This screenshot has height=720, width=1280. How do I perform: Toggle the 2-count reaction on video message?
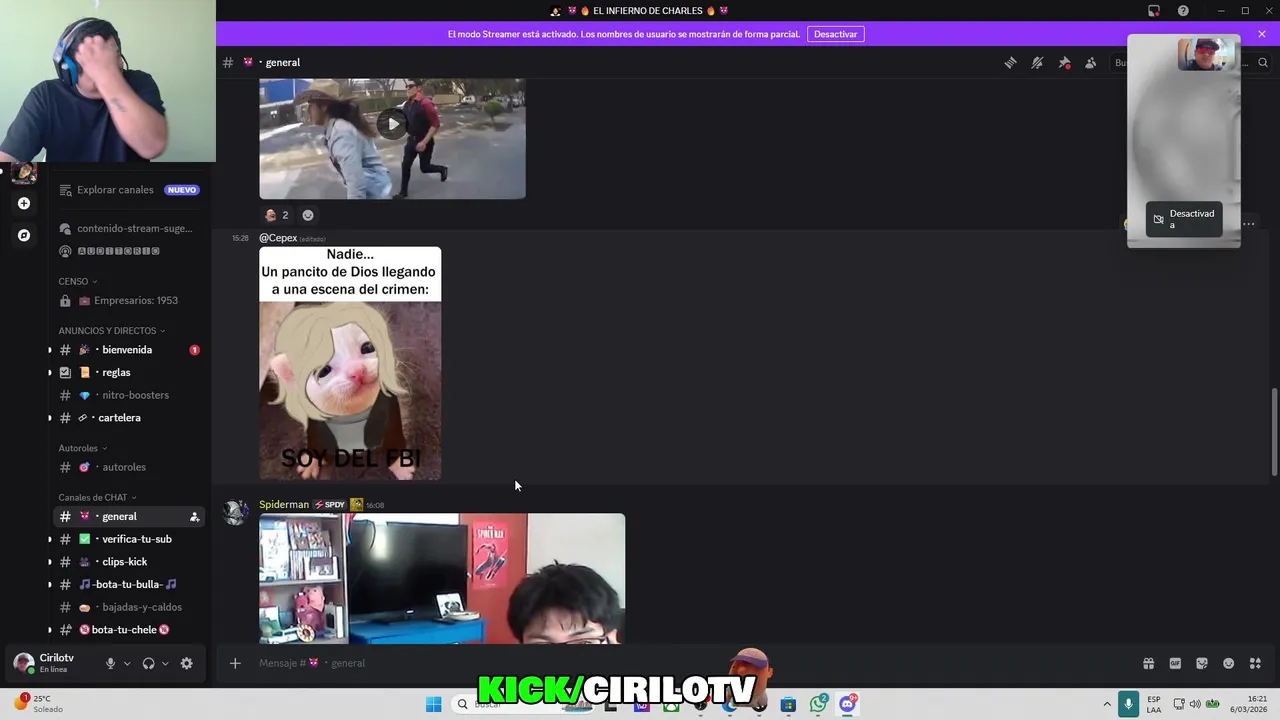(277, 215)
